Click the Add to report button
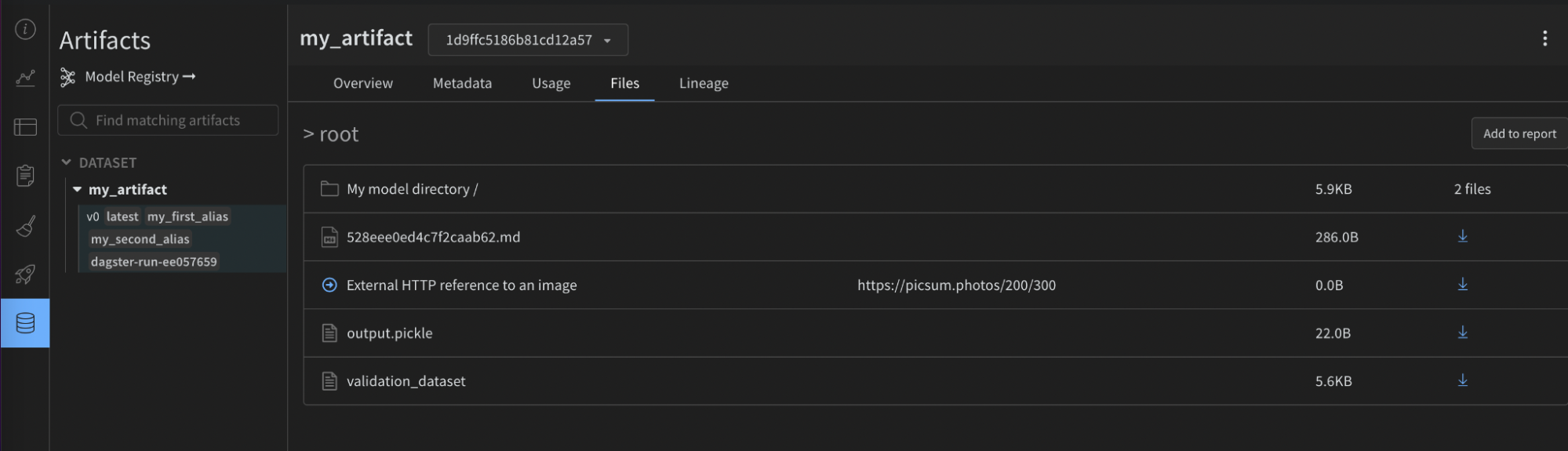The height and width of the screenshot is (451, 1568). 1519,133
